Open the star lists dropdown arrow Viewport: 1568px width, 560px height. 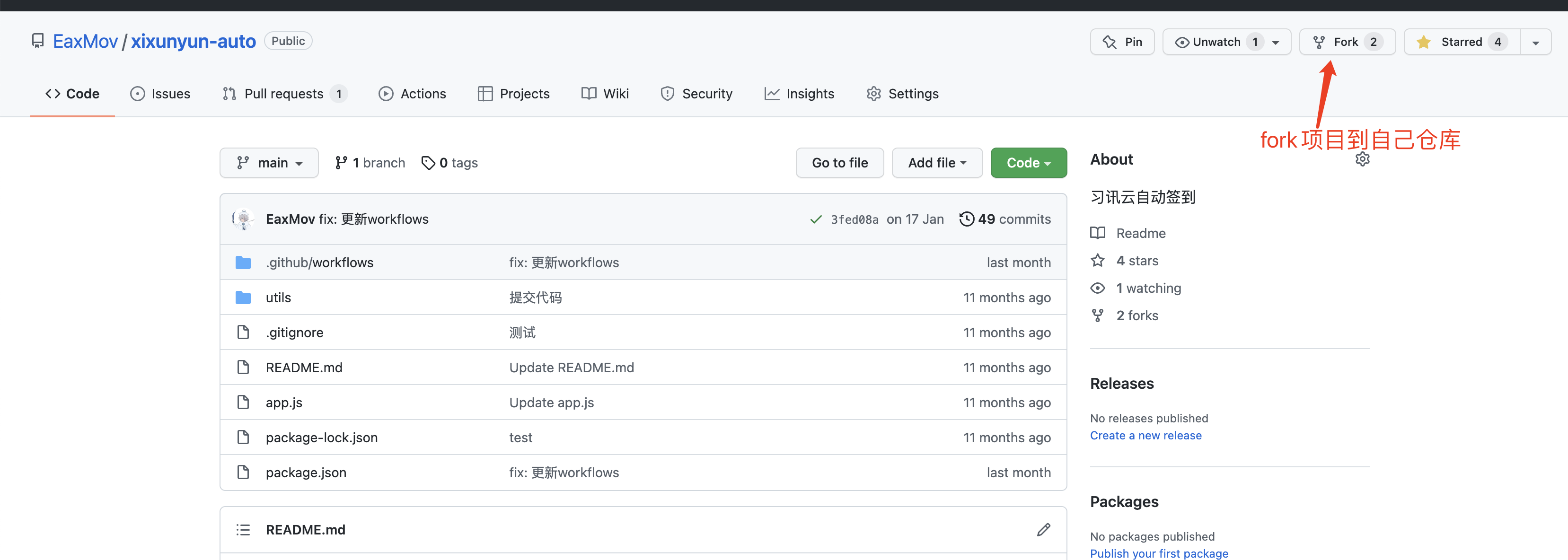(x=1535, y=43)
